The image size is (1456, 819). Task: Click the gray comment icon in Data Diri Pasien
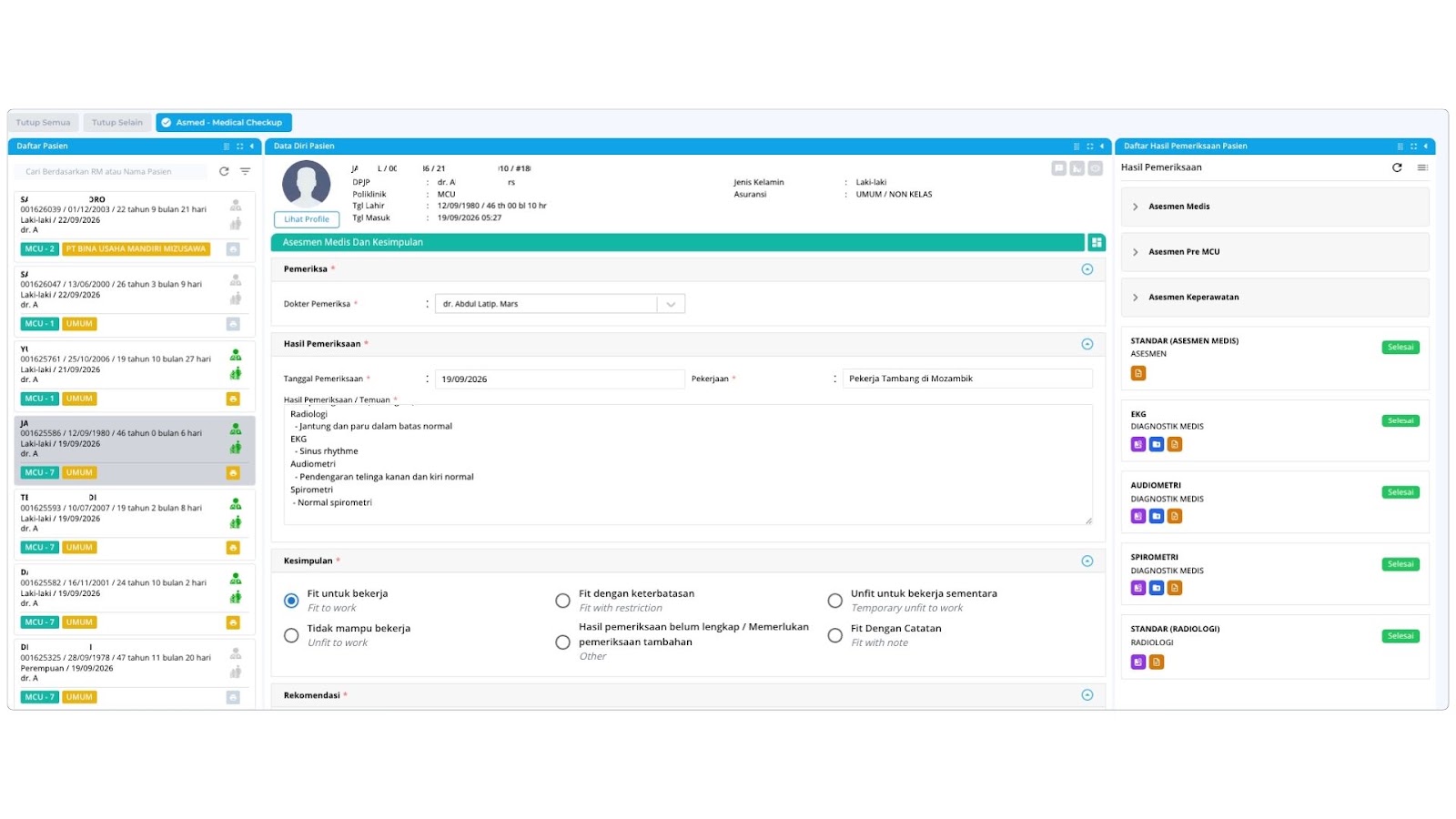pyautogui.click(x=1058, y=168)
